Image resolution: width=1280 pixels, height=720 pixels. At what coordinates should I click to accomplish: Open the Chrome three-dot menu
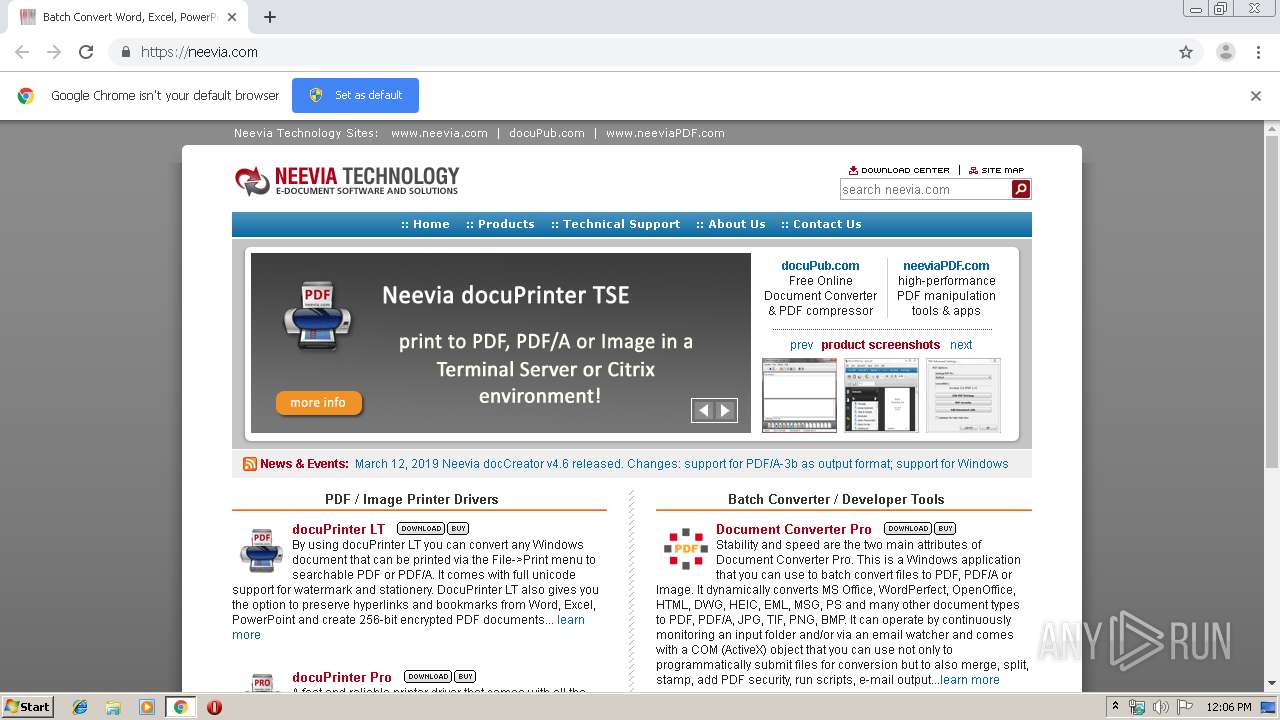pyautogui.click(x=1258, y=52)
